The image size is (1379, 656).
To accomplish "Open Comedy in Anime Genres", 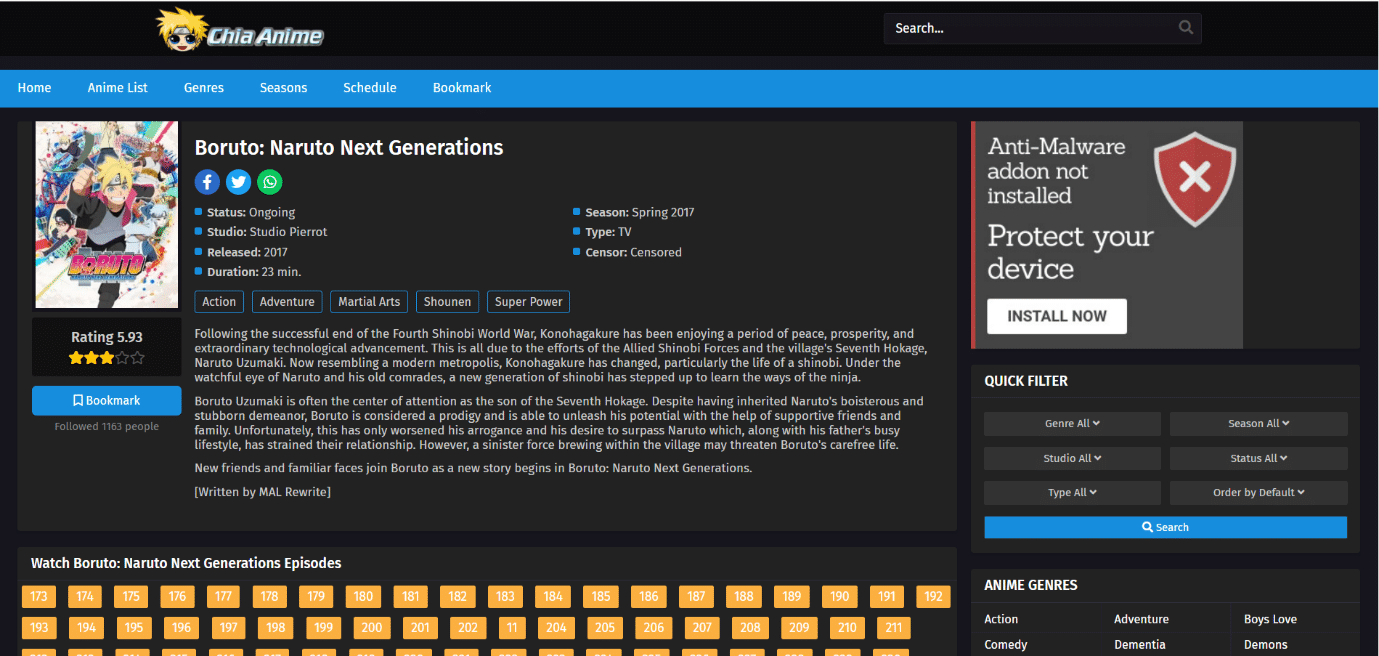I will 1006,645.
